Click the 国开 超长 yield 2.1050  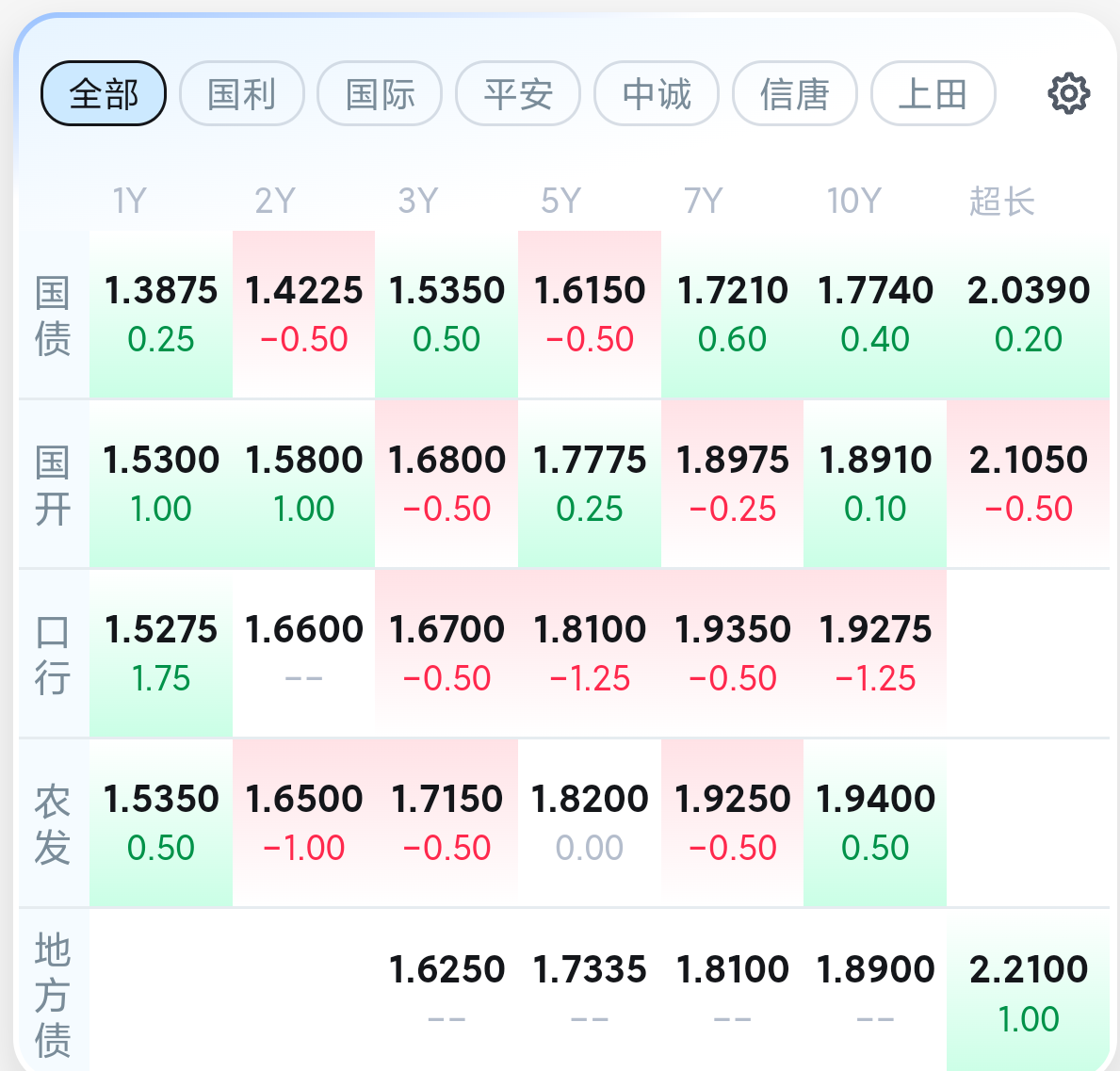tap(1028, 484)
